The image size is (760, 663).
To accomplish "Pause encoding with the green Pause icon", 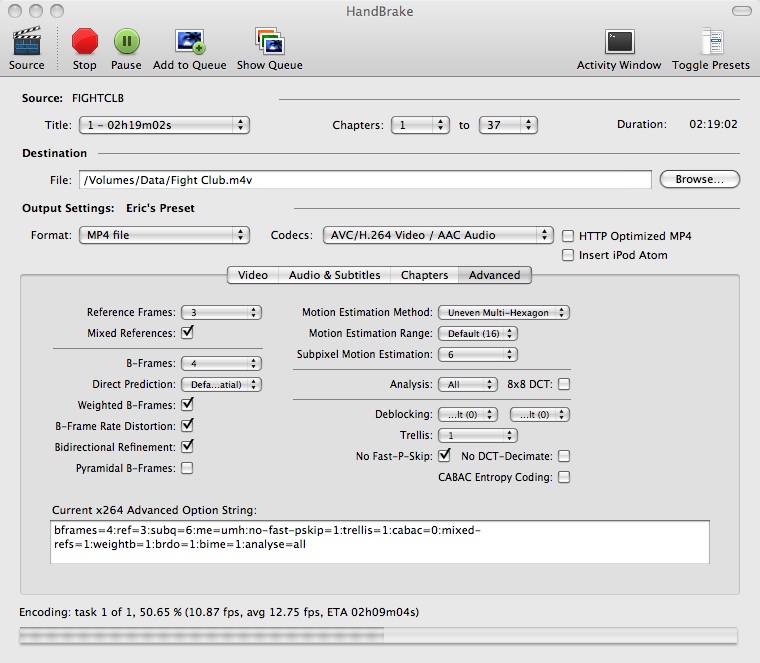I will pos(127,41).
